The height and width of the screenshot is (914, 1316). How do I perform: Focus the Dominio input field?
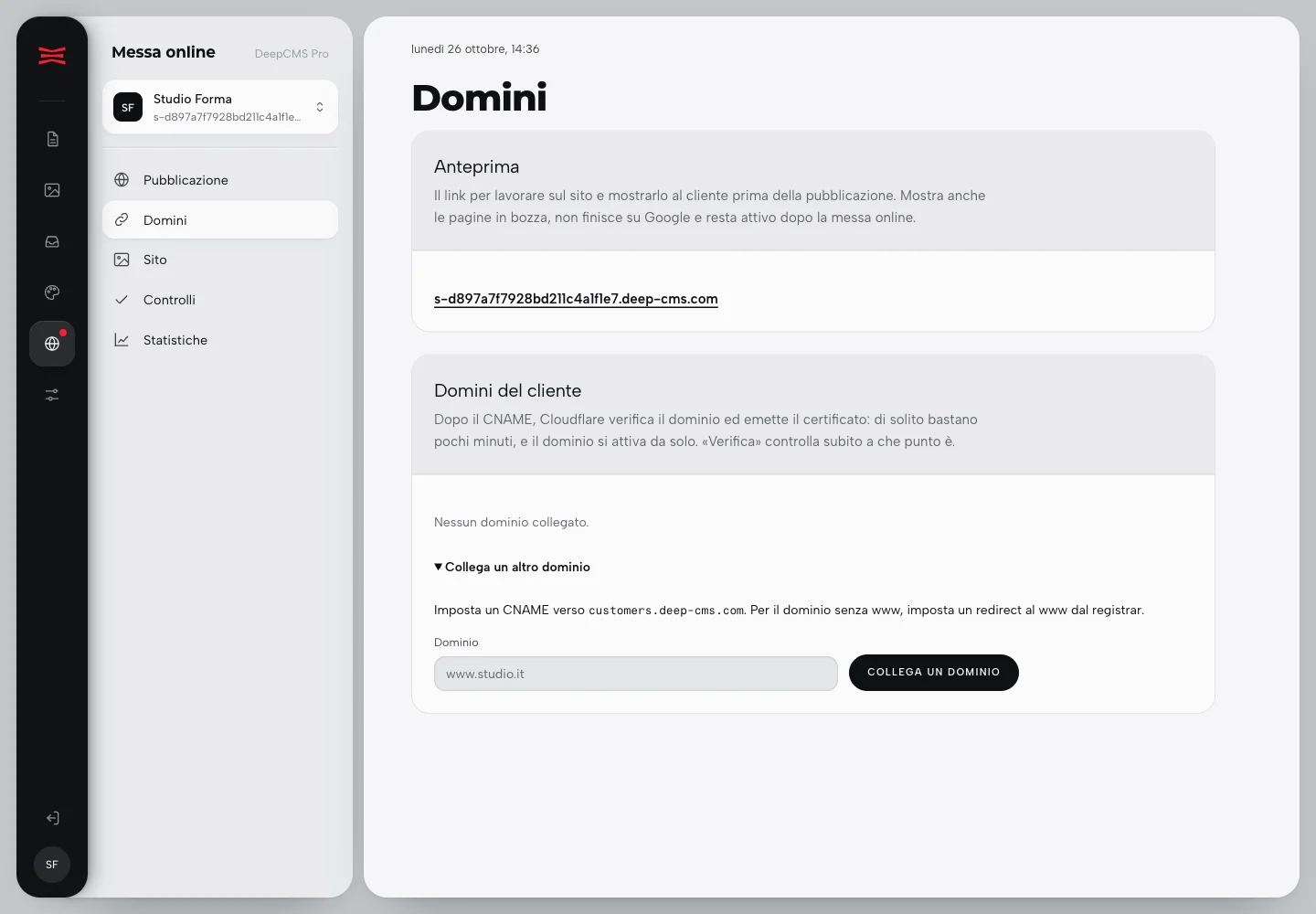[636, 674]
